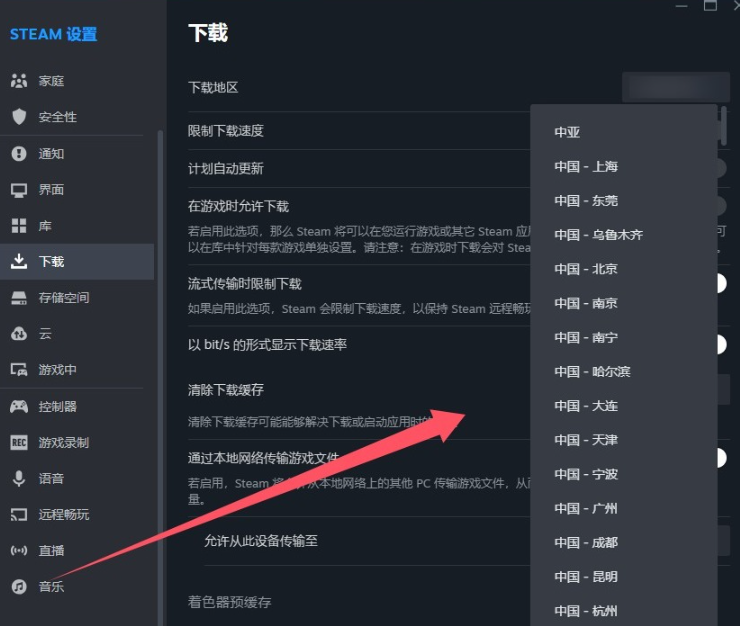Go to the 游戏录制 settings page
Viewport: 740px width, 626px height.
tap(77, 442)
